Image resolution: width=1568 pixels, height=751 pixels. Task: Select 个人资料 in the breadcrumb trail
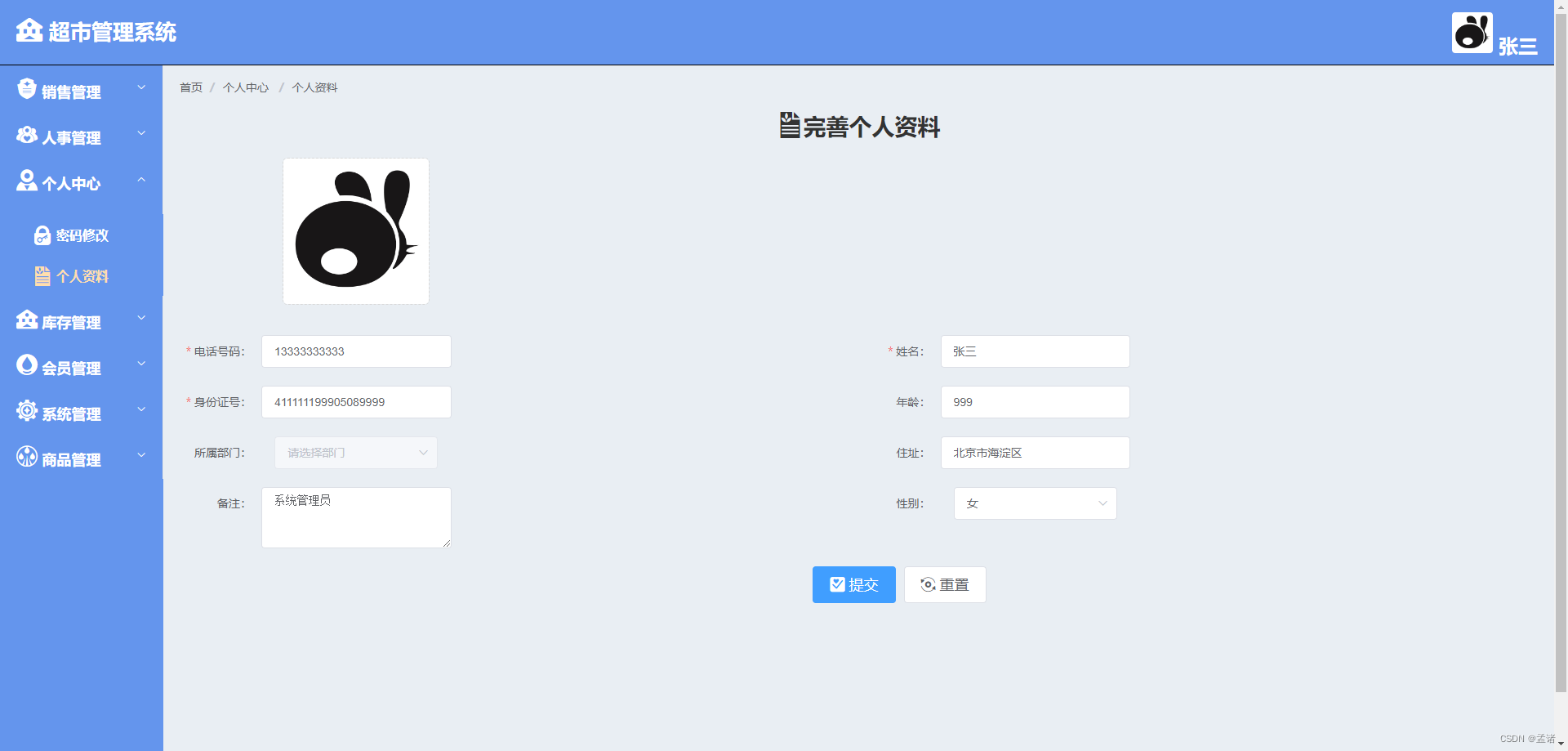click(x=315, y=87)
